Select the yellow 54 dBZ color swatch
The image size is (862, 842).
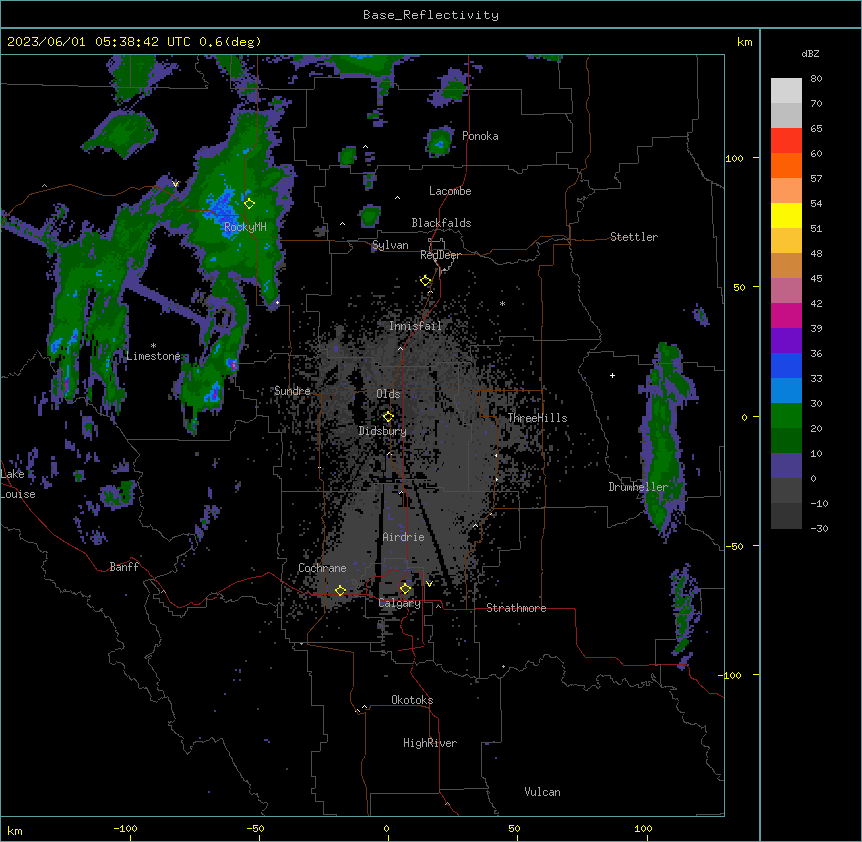786,215
